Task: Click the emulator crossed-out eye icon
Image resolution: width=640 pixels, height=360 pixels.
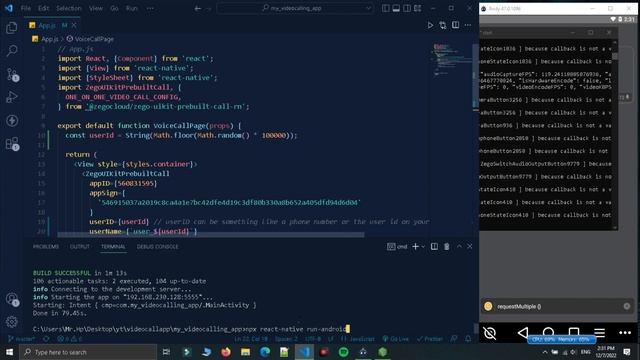Action: click(490, 333)
